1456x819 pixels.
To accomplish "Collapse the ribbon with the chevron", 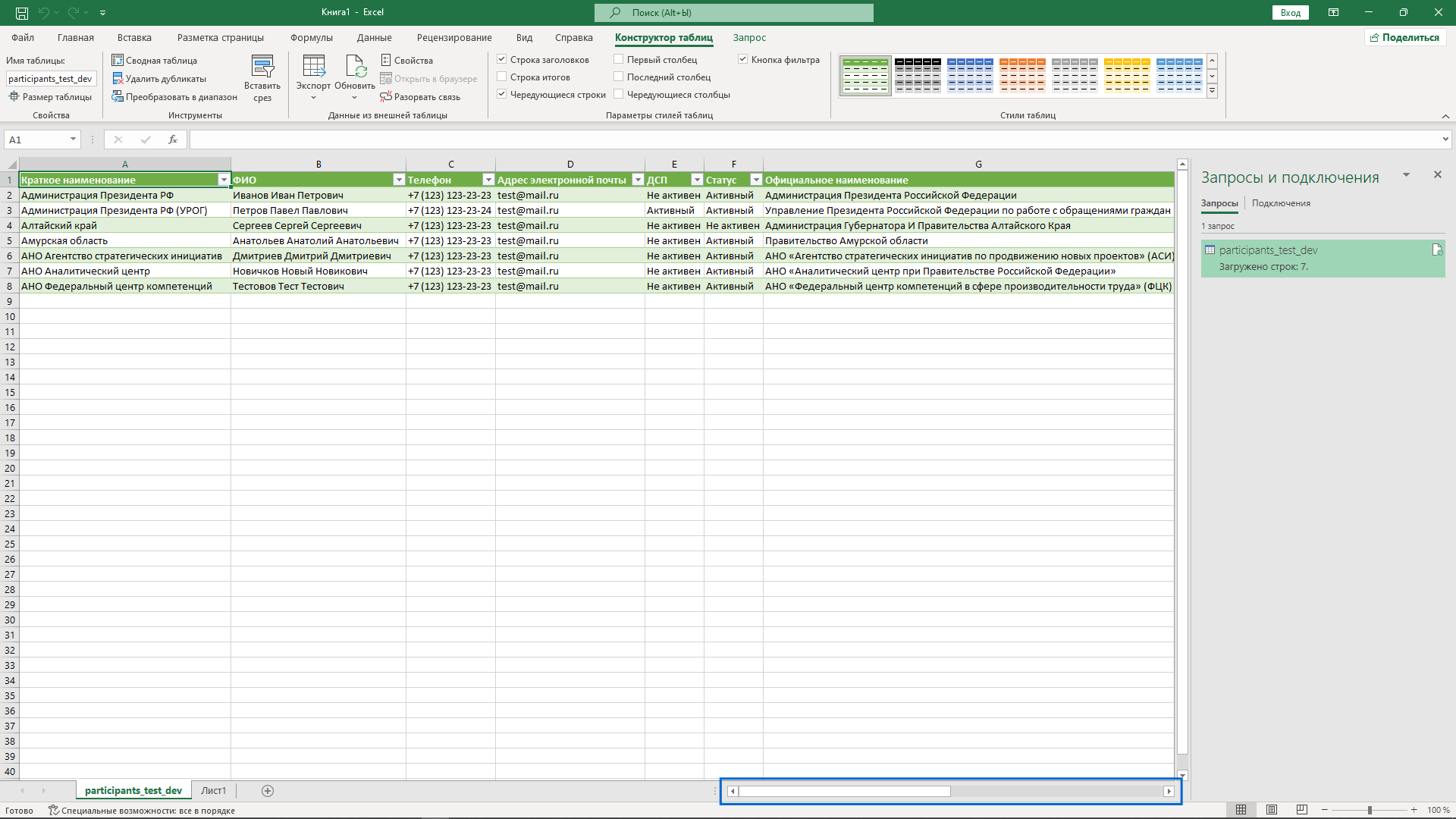I will click(1445, 116).
